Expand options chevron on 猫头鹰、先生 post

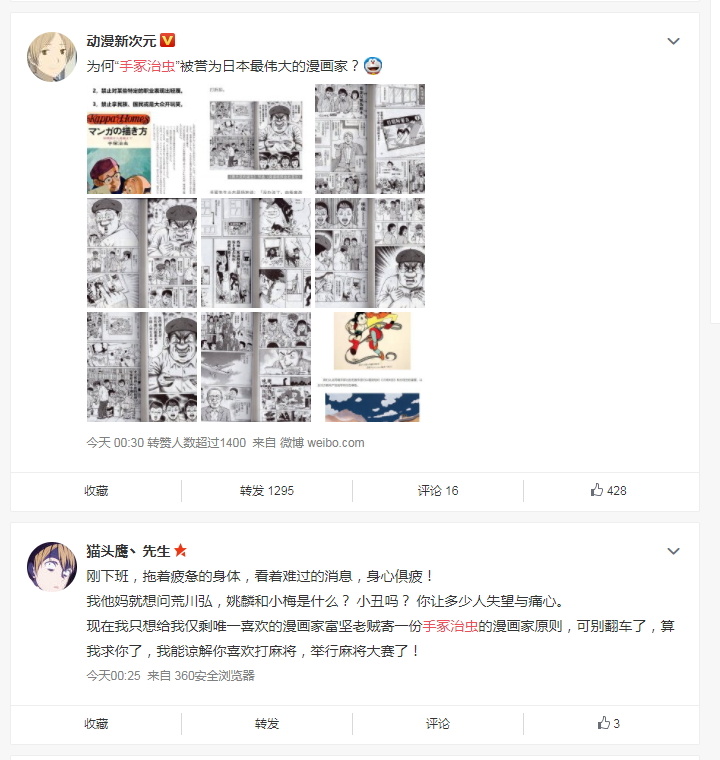[673, 551]
